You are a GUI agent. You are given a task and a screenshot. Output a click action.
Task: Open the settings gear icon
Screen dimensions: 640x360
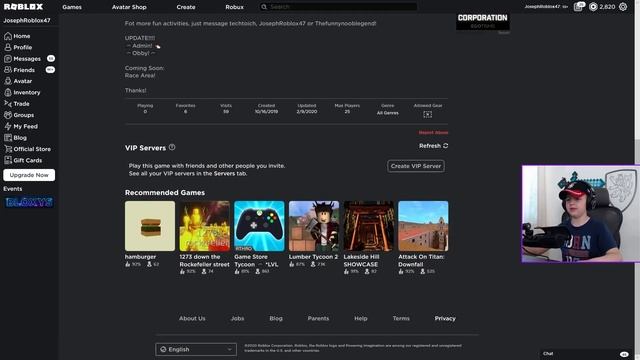623,7
